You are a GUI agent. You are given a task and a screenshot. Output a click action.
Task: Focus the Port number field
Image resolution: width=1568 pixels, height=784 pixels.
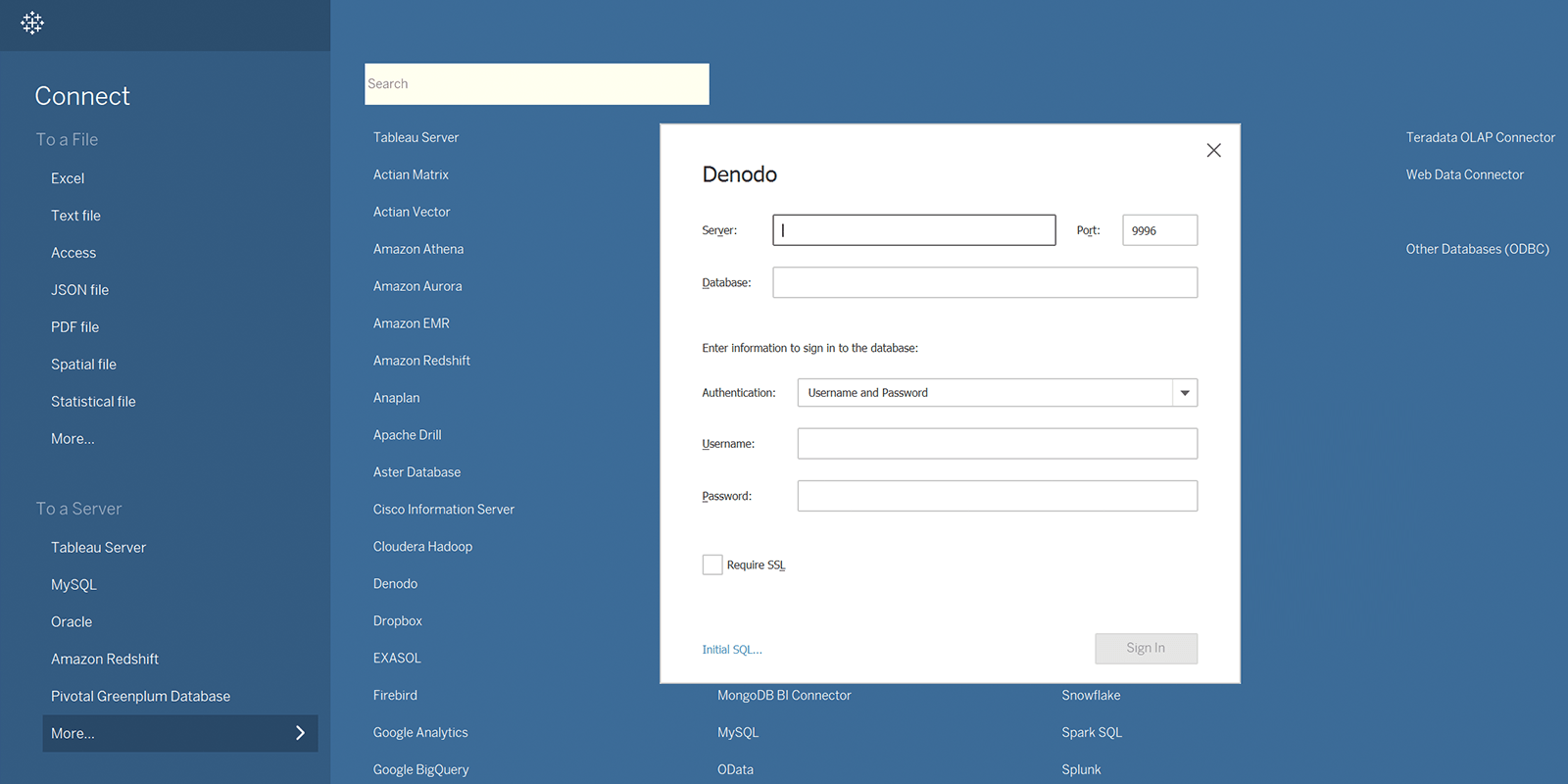coord(1159,230)
